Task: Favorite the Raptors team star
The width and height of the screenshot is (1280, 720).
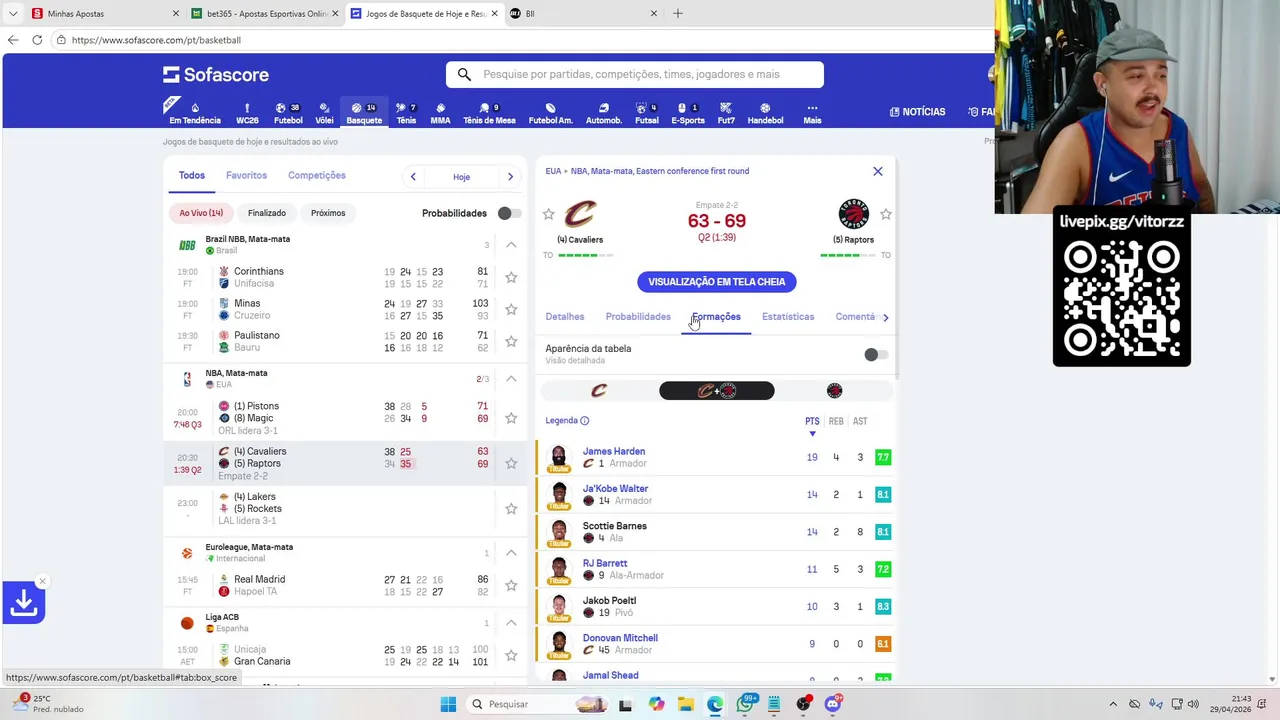Action: click(x=885, y=214)
